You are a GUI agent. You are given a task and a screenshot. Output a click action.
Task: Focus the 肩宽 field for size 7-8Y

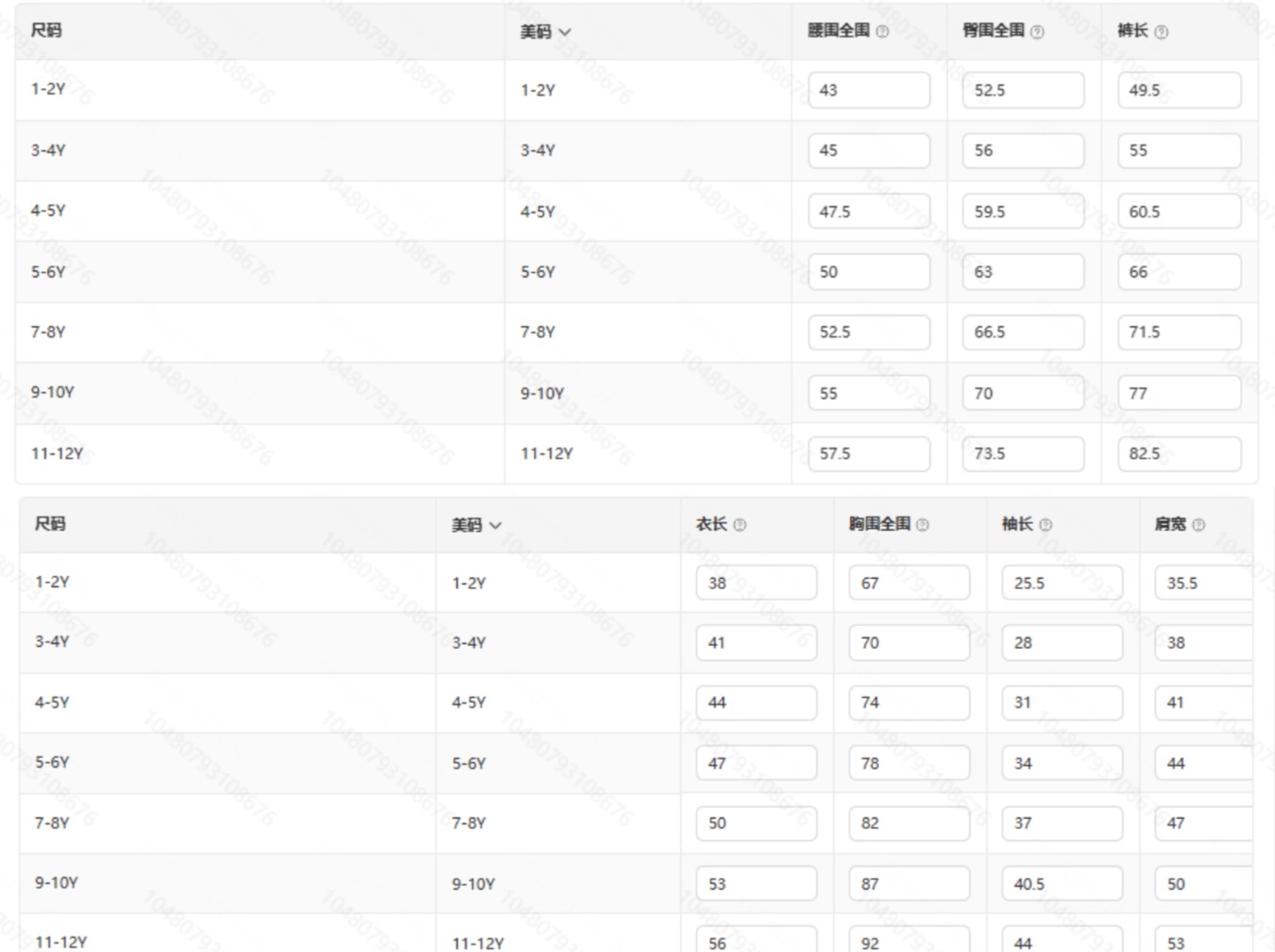(x=1204, y=824)
